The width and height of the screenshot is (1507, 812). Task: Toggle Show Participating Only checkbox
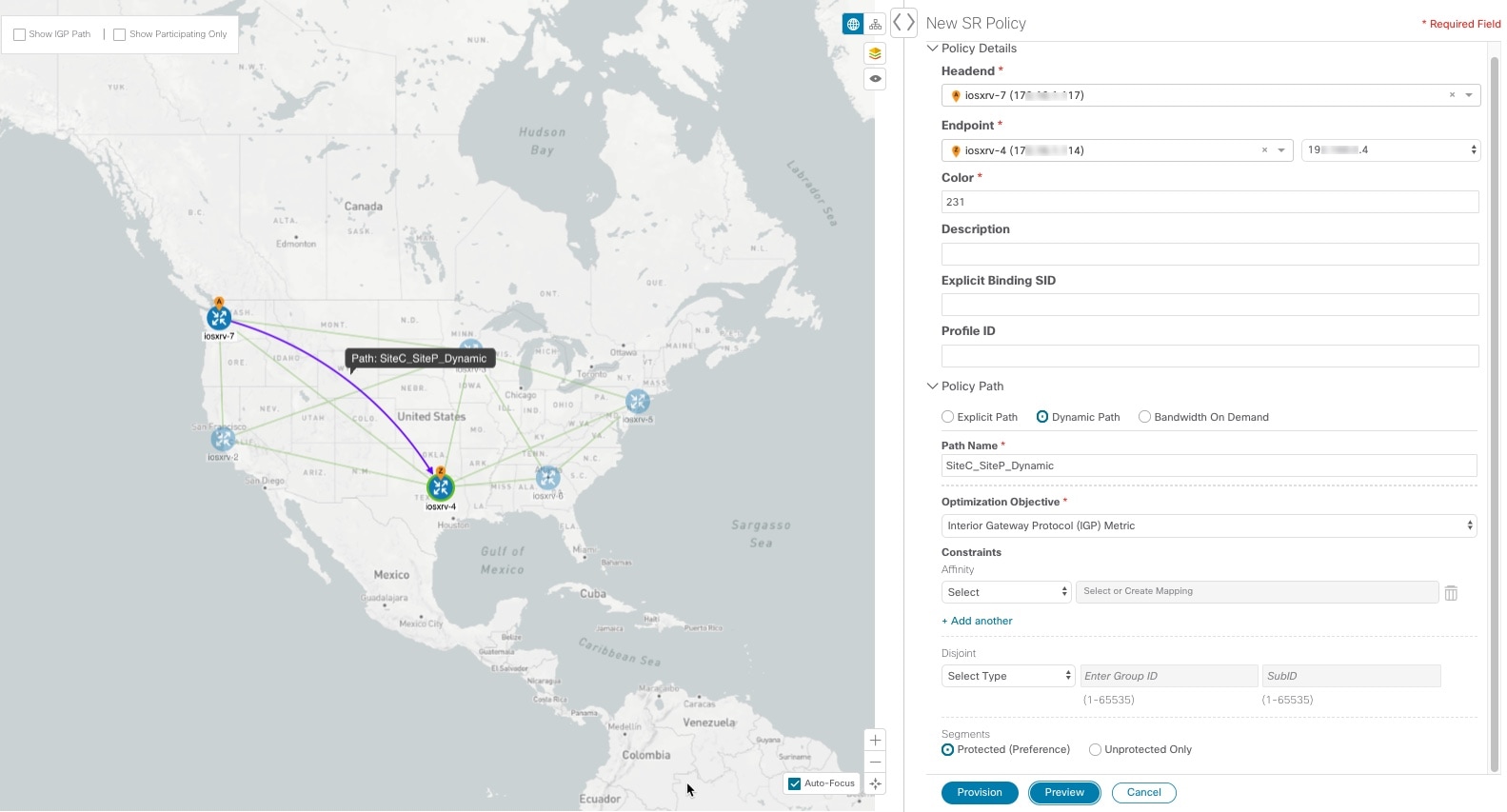coord(120,34)
